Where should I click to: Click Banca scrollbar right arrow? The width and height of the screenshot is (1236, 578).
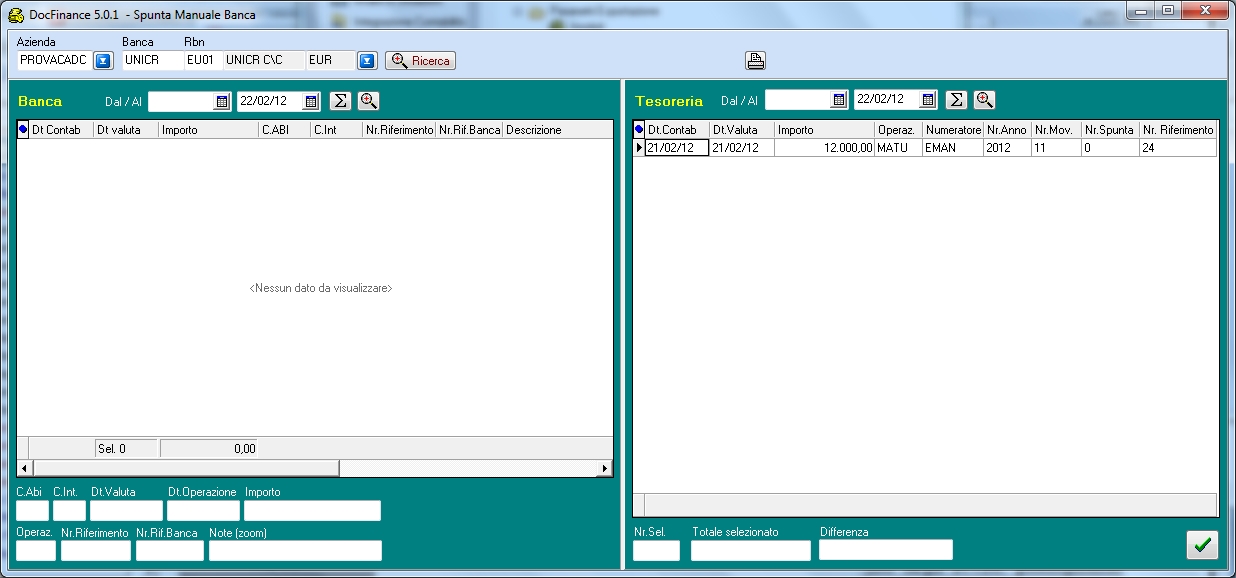pos(605,468)
